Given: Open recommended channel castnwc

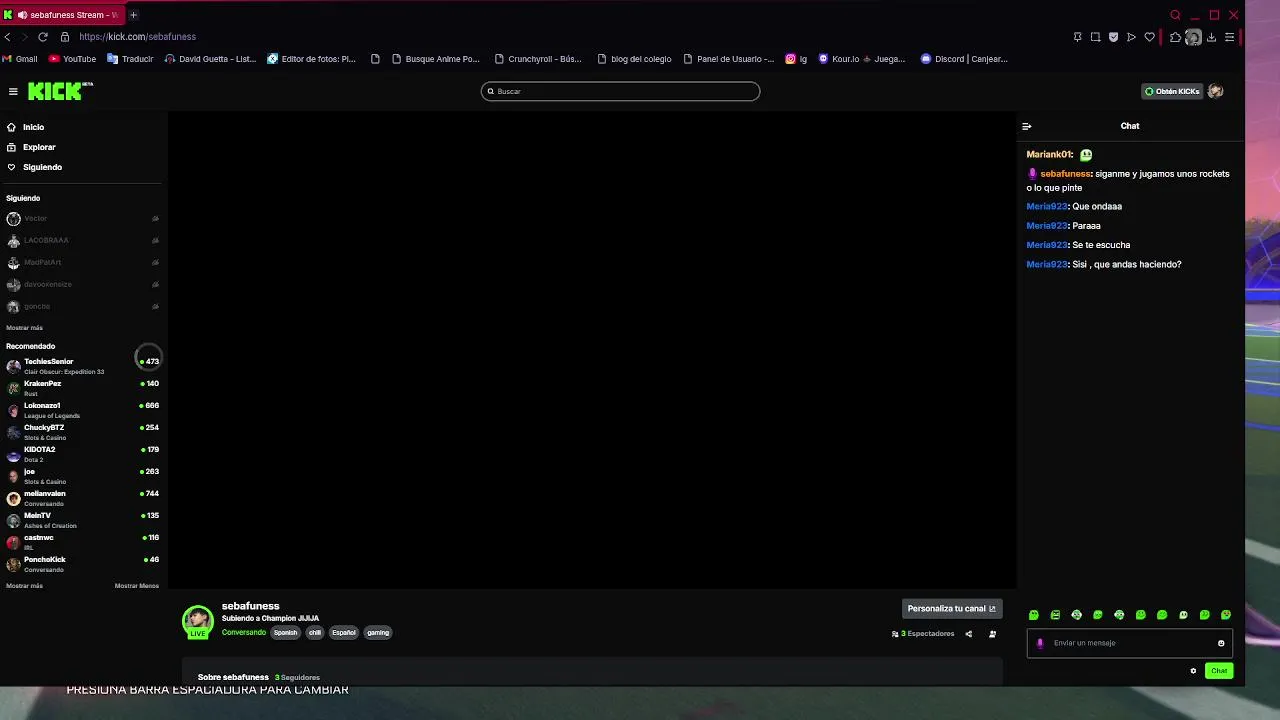Looking at the screenshot, I should (82, 542).
